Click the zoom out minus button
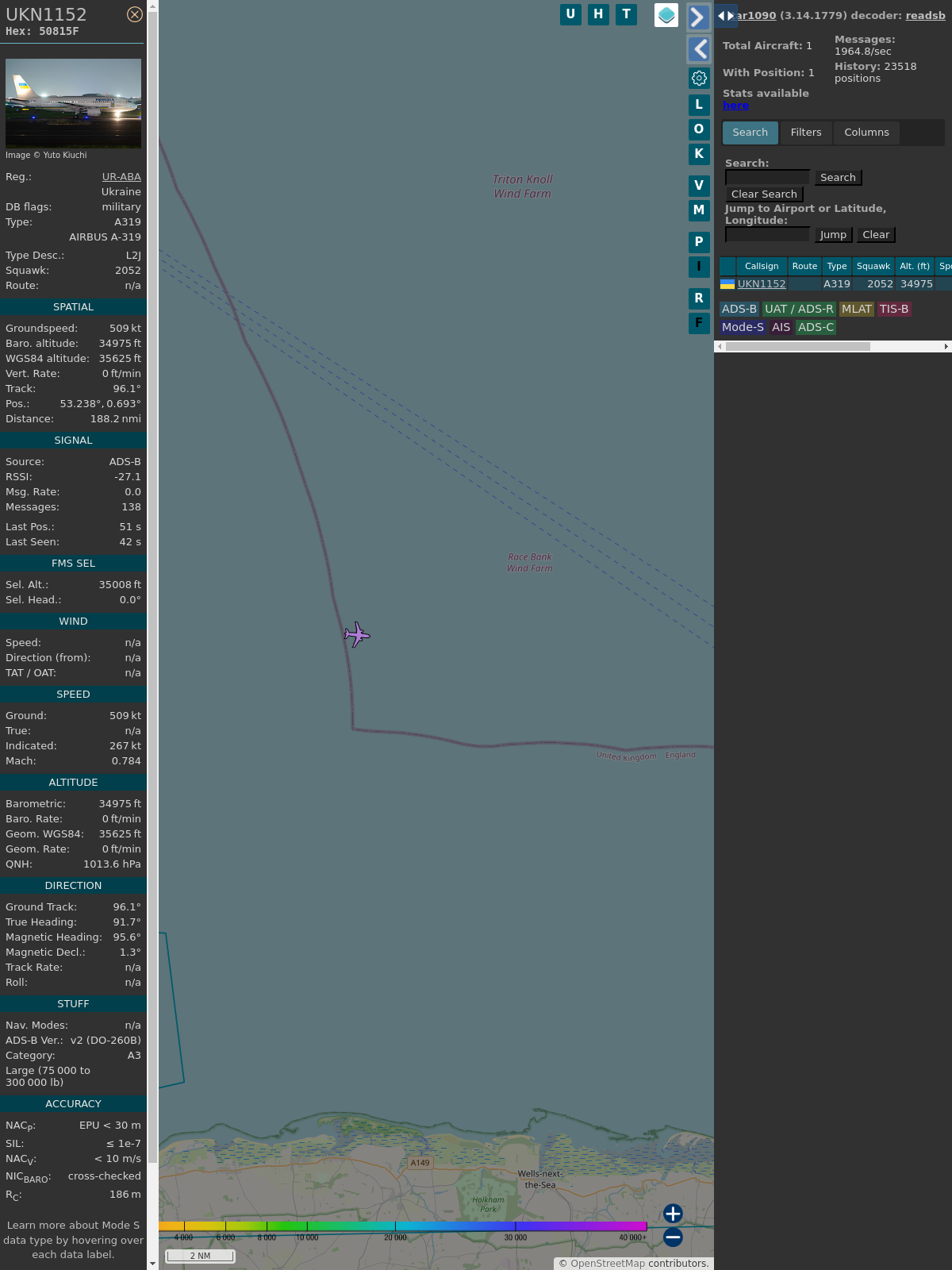Screen dimensions: 952x1270 pos(673,1237)
